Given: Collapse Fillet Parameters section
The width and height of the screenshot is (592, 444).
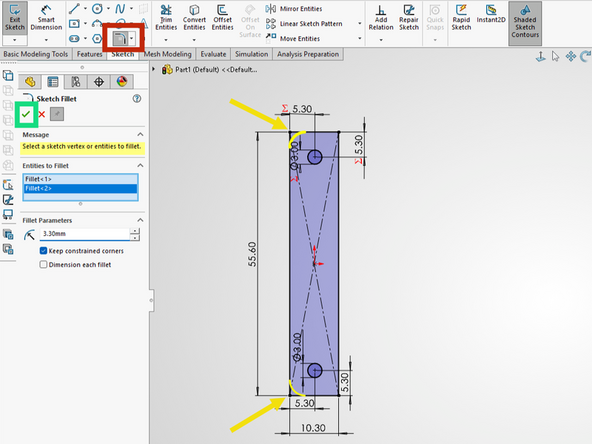Looking at the screenshot, I should (140, 220).
